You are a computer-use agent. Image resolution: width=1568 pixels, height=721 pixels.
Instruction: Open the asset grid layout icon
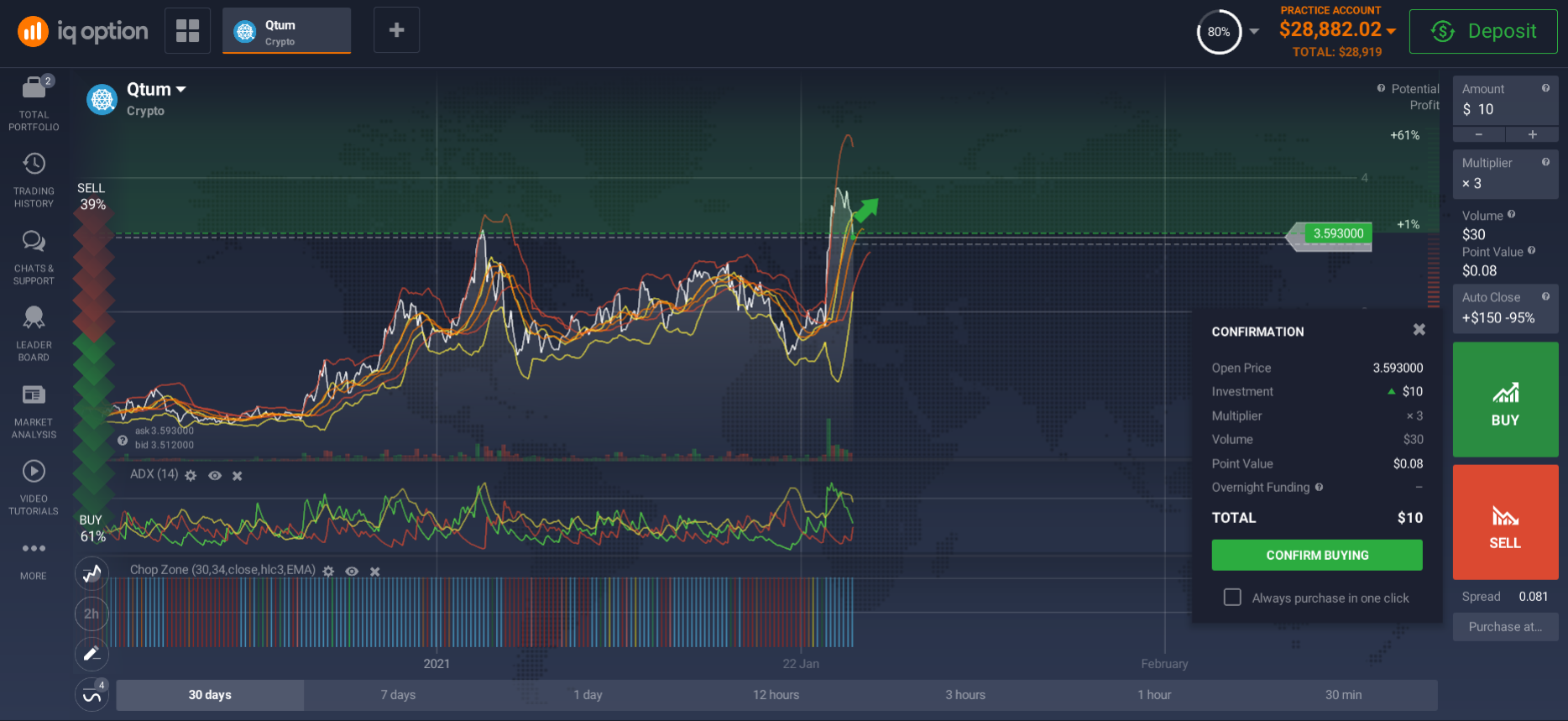pyautogui.click(x=187, y=30)
